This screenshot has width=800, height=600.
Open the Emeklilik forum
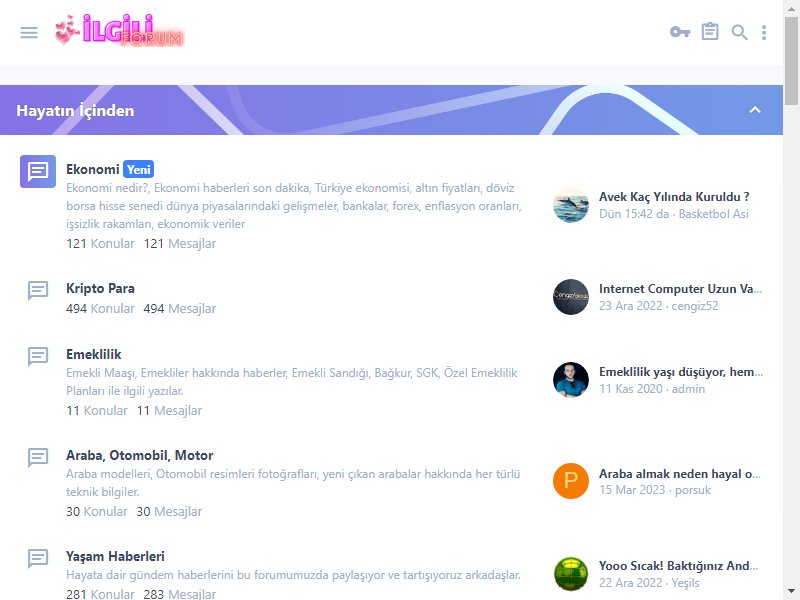(x=93, y=354)
